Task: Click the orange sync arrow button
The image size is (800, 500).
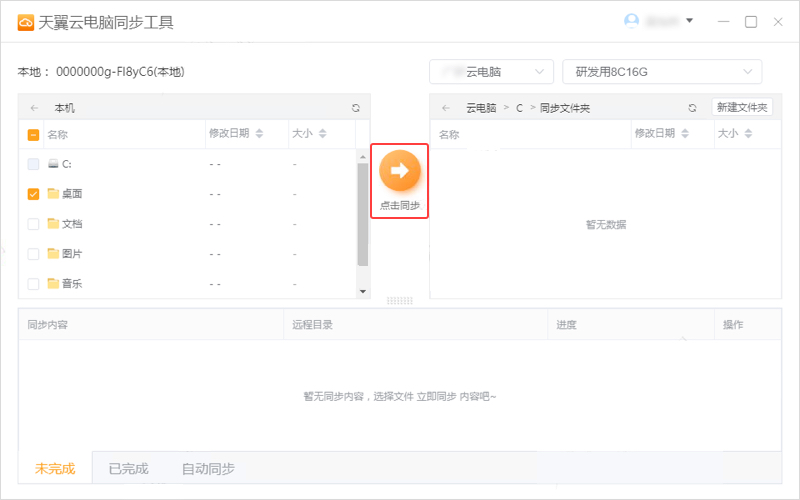Action: tap(399, 170)
